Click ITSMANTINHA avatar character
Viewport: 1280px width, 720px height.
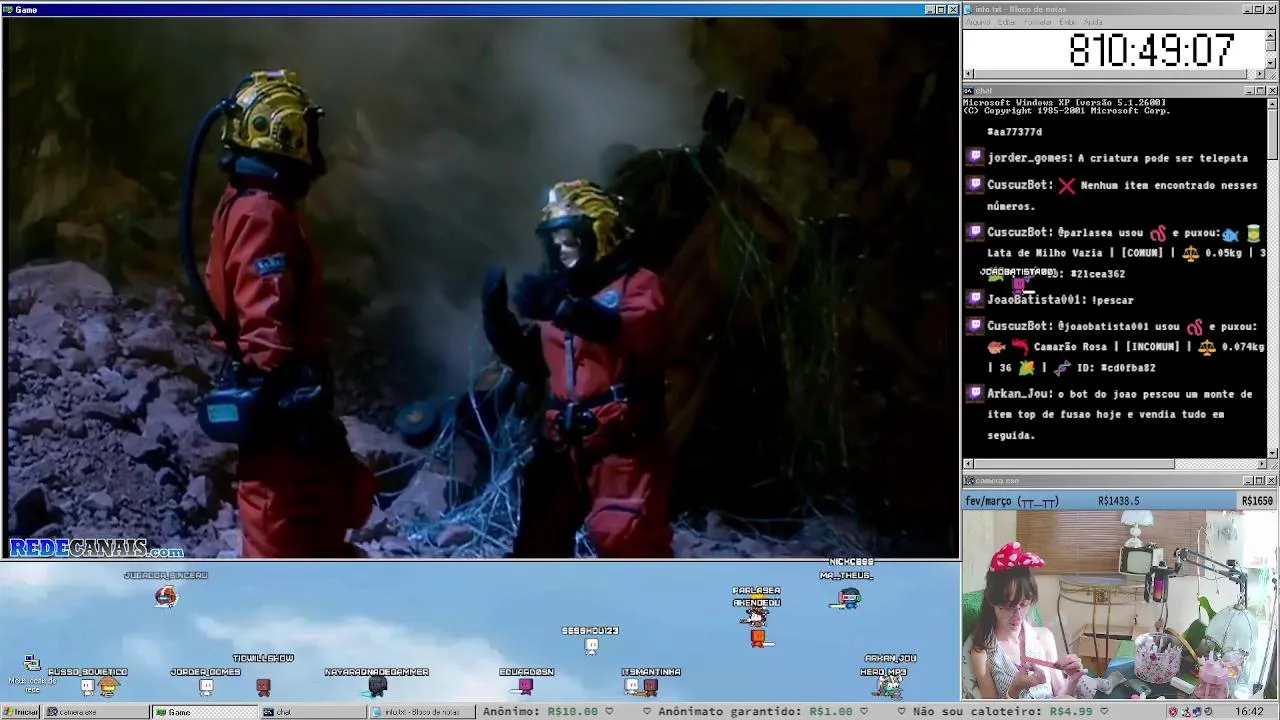click(x=651, y=686)
